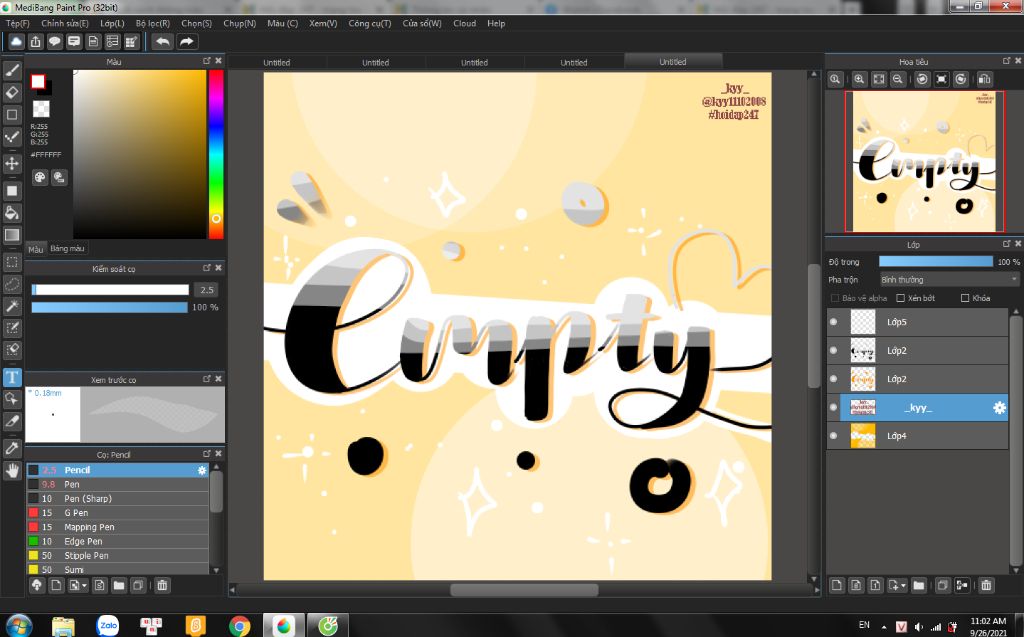Screen dimensions: 1024x637
Task: Switch to the Bảng màu tab
Action: pos(67,249)
